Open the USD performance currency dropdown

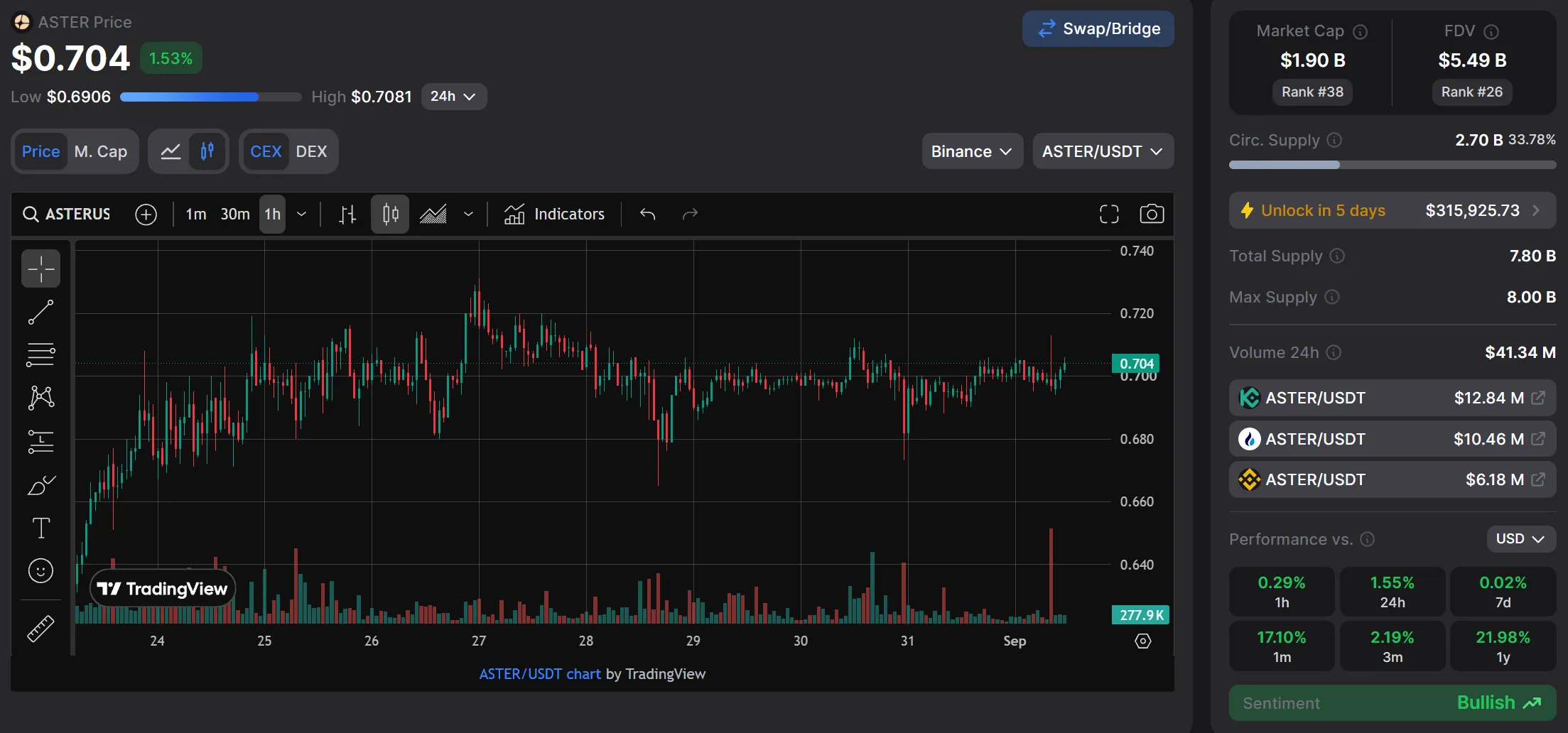point(1521,538)
